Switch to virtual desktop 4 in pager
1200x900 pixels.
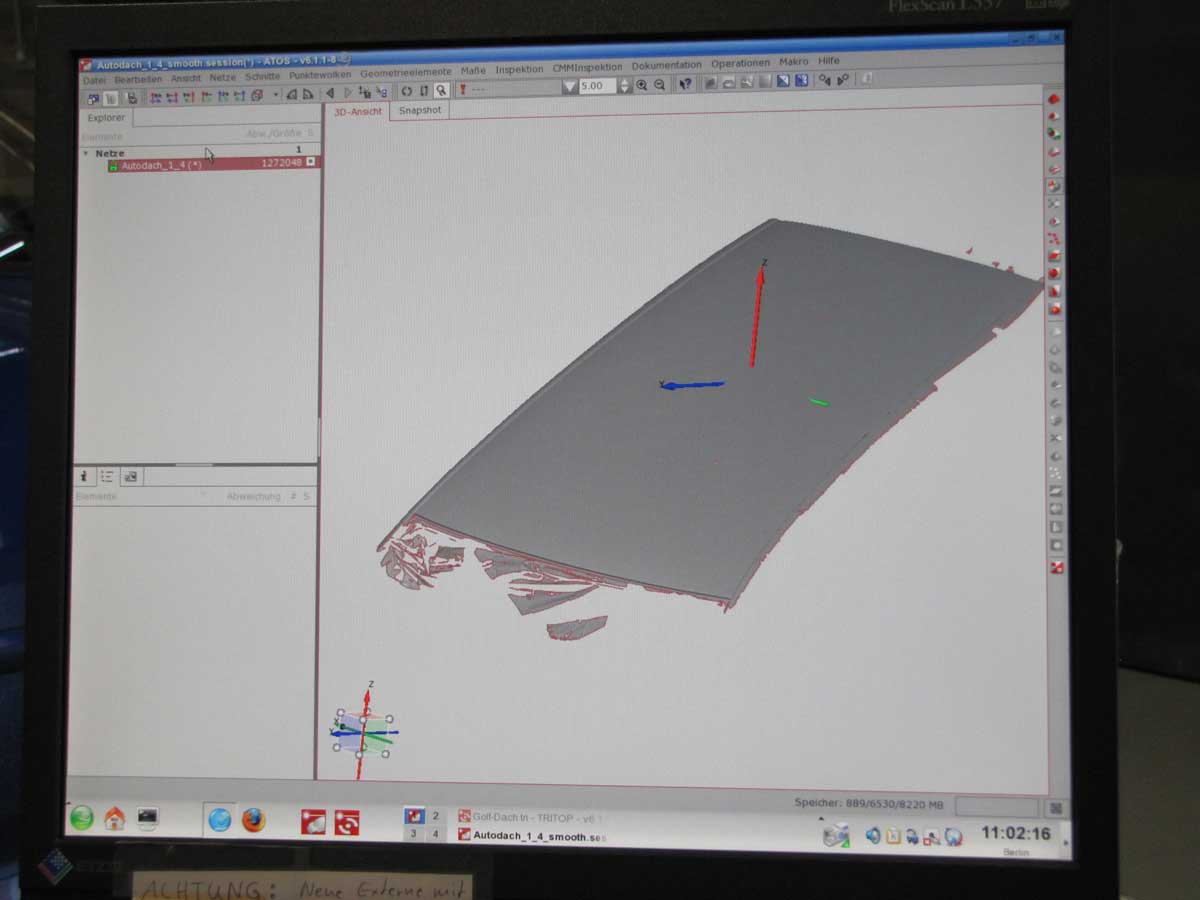[435, 834]
